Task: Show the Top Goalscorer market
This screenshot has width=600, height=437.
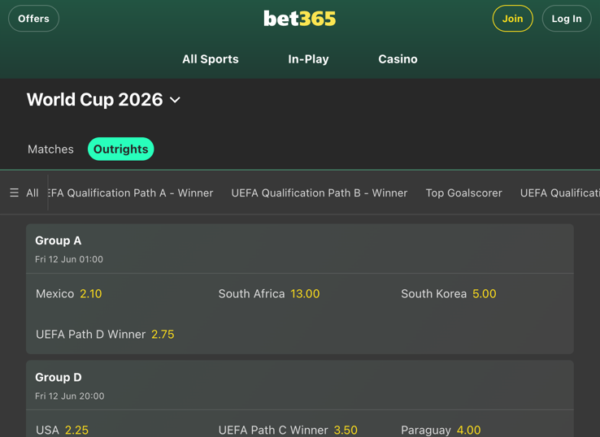Action: [x=464, y=193]
